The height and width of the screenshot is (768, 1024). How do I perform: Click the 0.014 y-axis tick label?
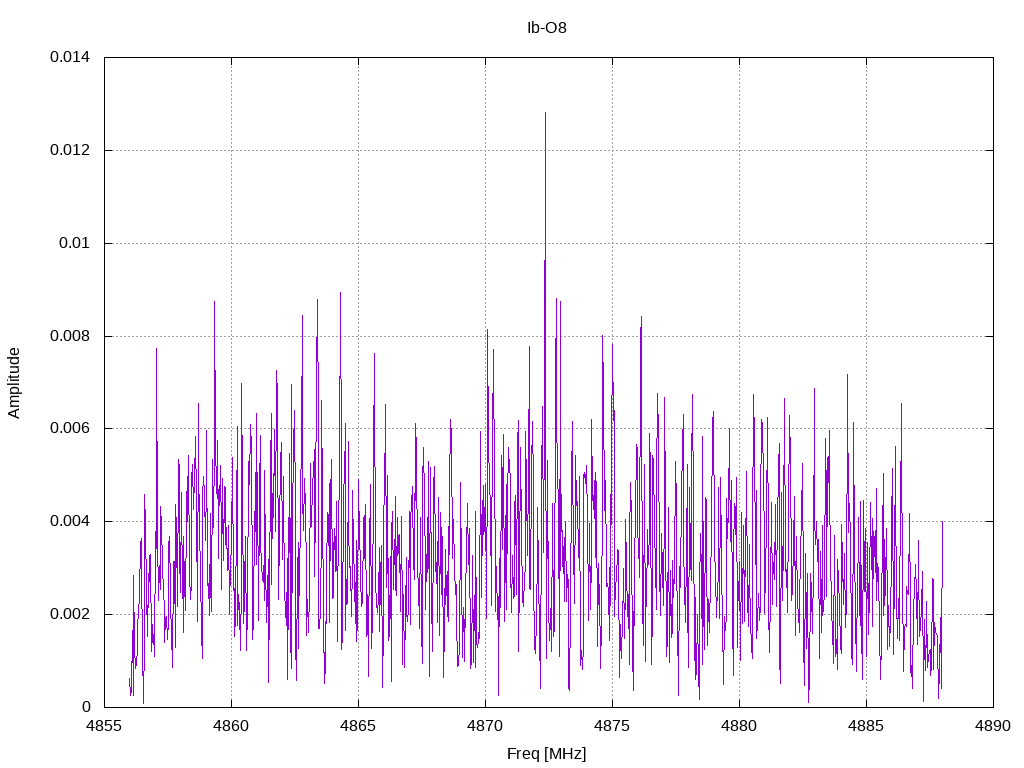(x=70, y=57)
